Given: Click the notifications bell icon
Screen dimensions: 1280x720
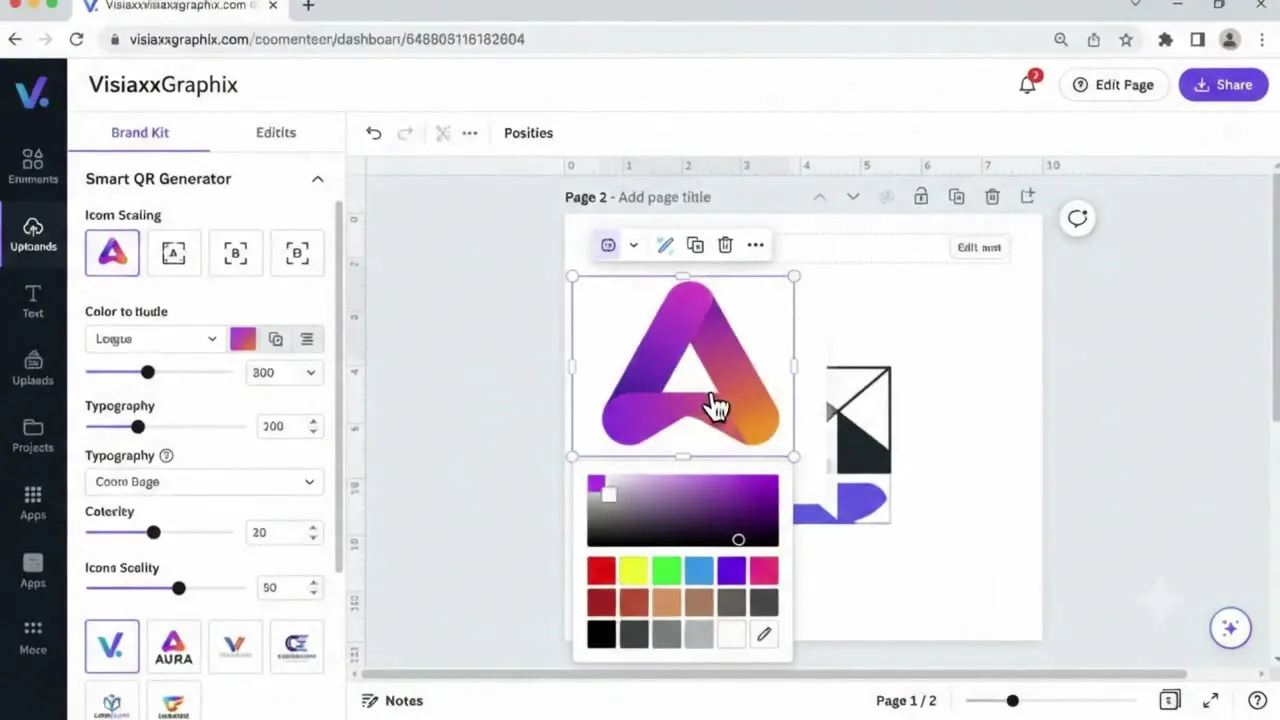Looking at the screenshot, I should (x=1027, y=85).
